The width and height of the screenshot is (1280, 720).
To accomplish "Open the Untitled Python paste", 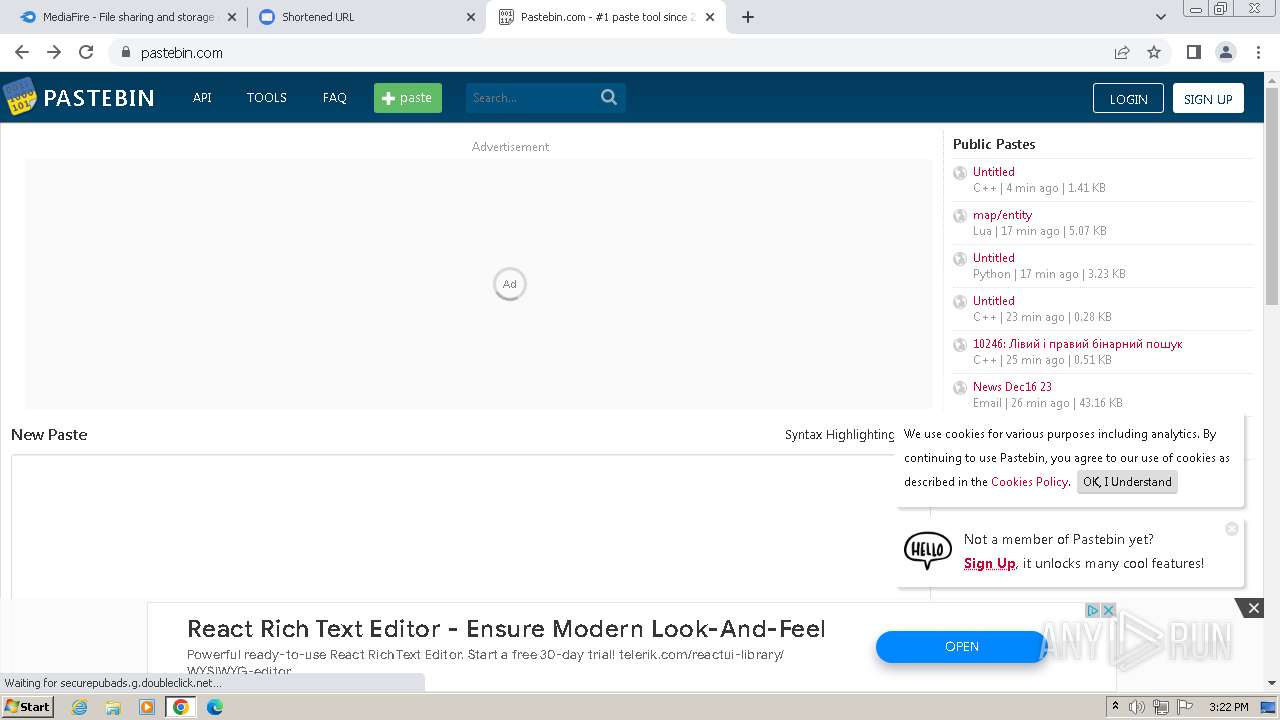I will coord(993,258).
